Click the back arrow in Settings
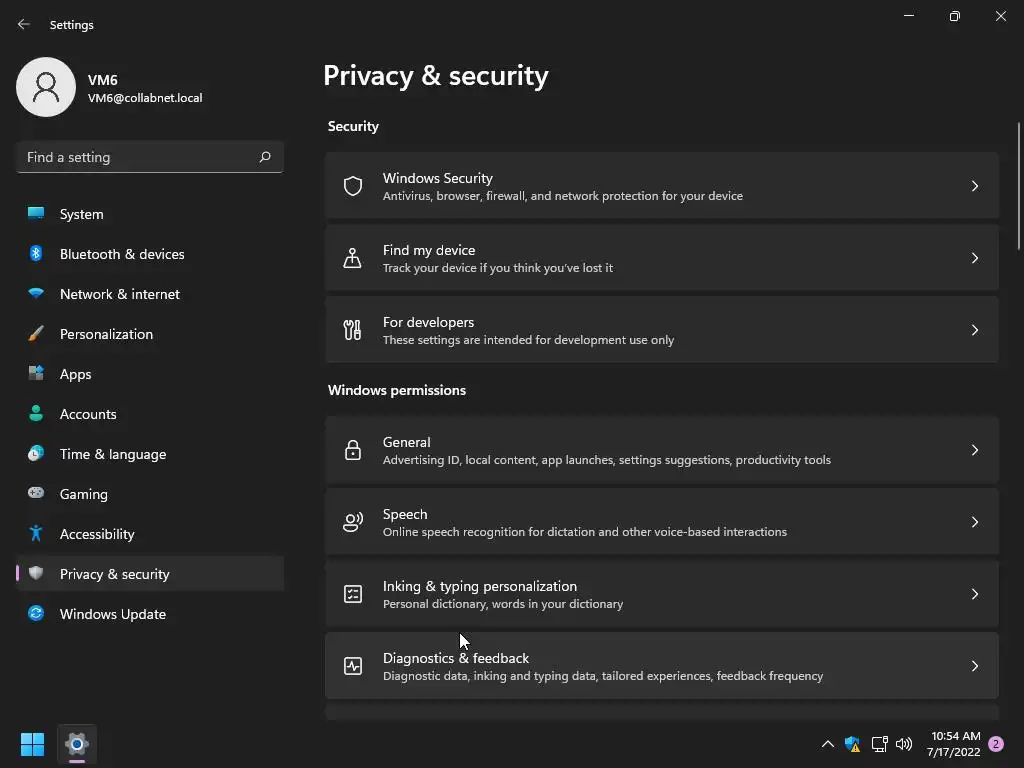1024x768 pixels. point(24,24)
